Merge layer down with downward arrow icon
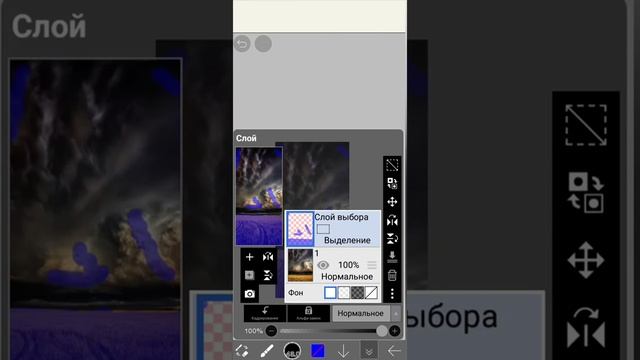Screen dimensions: 640x360 click(x=392, y=257)
